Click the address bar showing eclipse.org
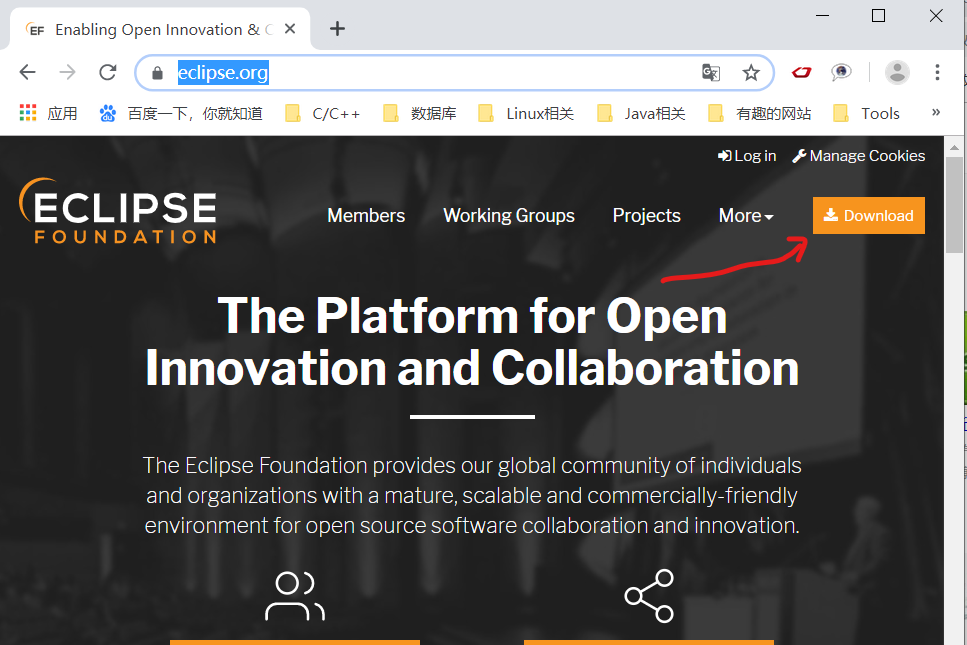 (455, 73)
